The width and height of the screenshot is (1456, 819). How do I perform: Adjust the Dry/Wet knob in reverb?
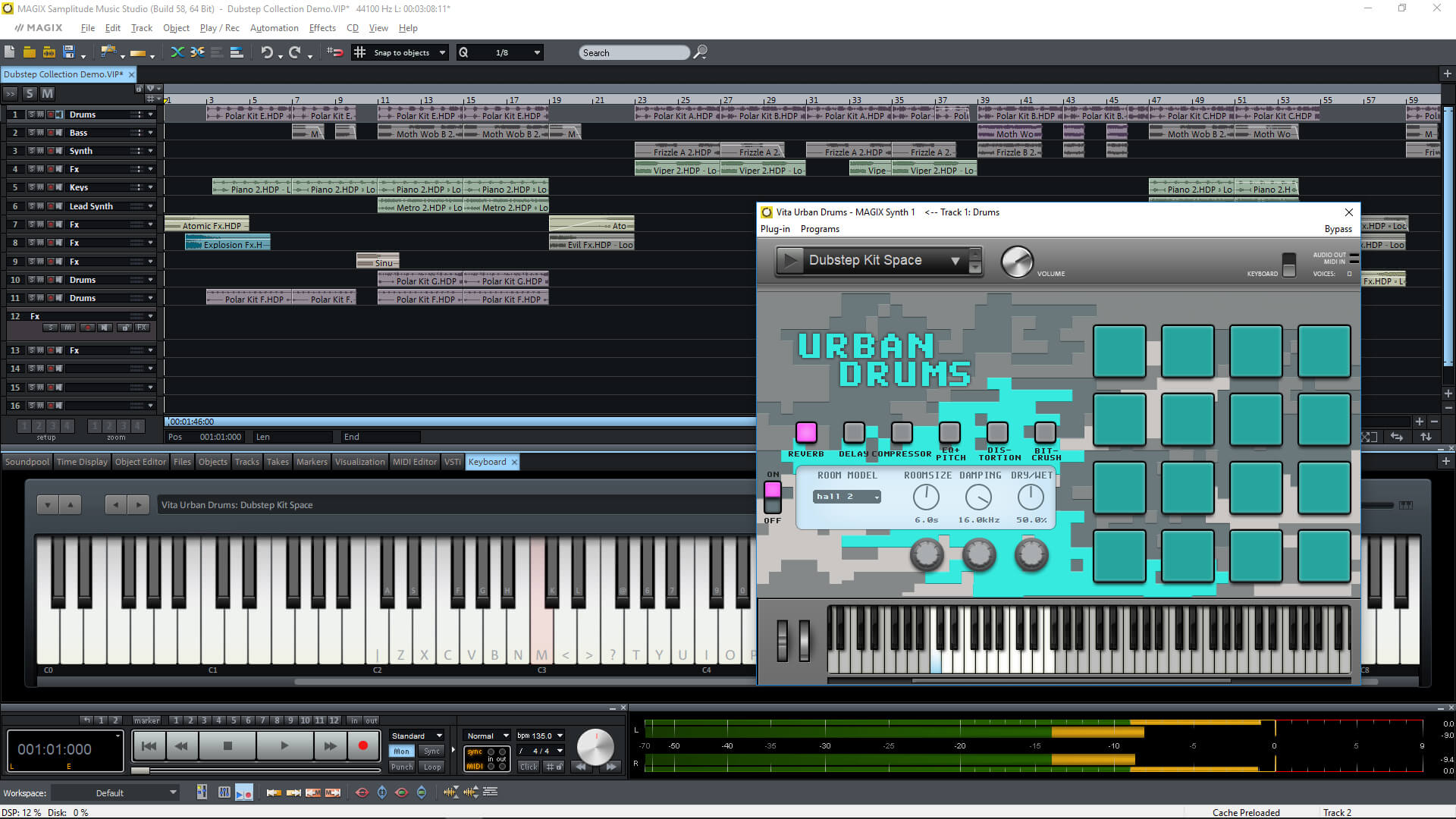pos(1031,497)
